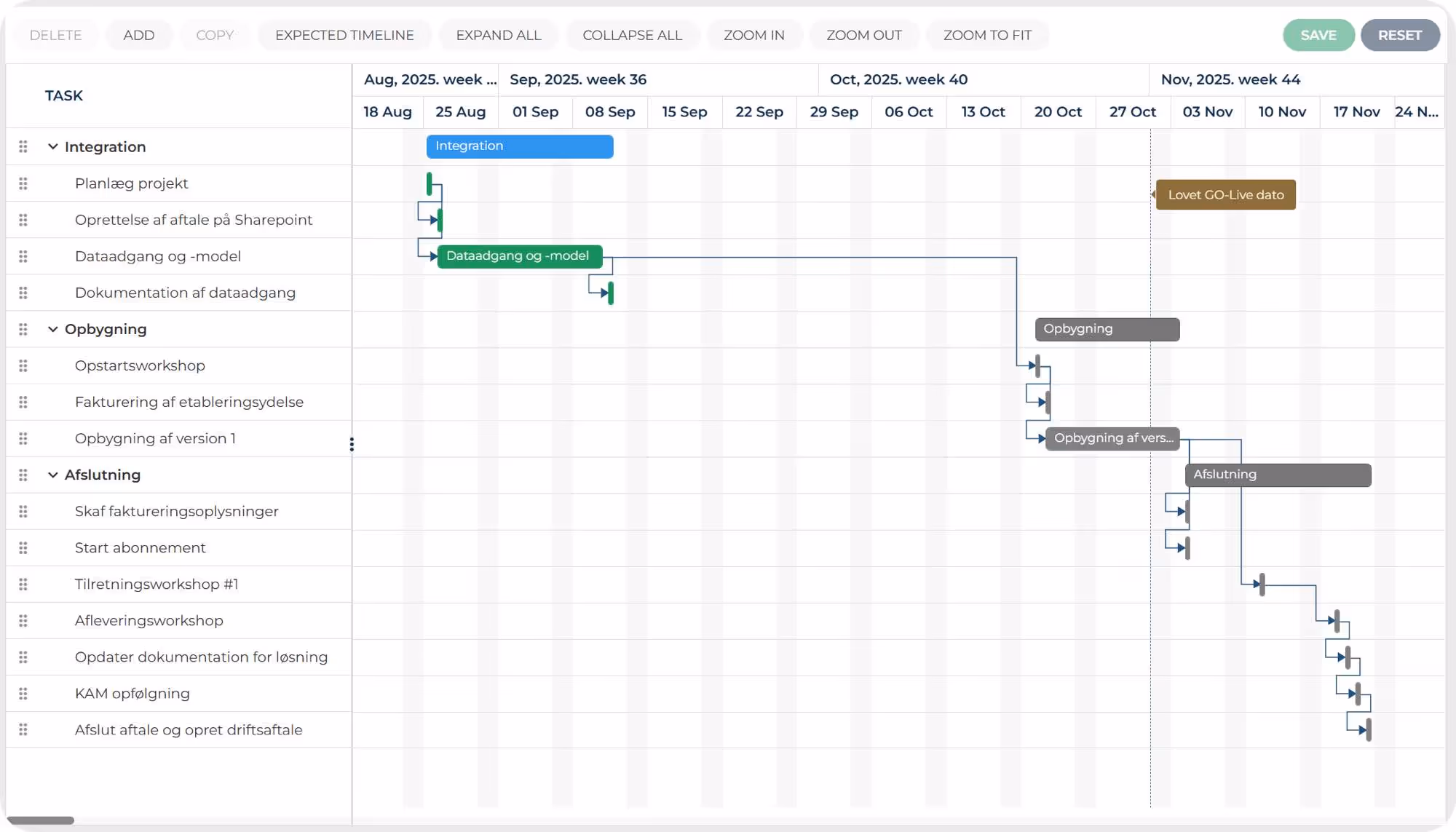
Task: Click drag handle next to Planlæg projekt
Action: pos(23,183)
